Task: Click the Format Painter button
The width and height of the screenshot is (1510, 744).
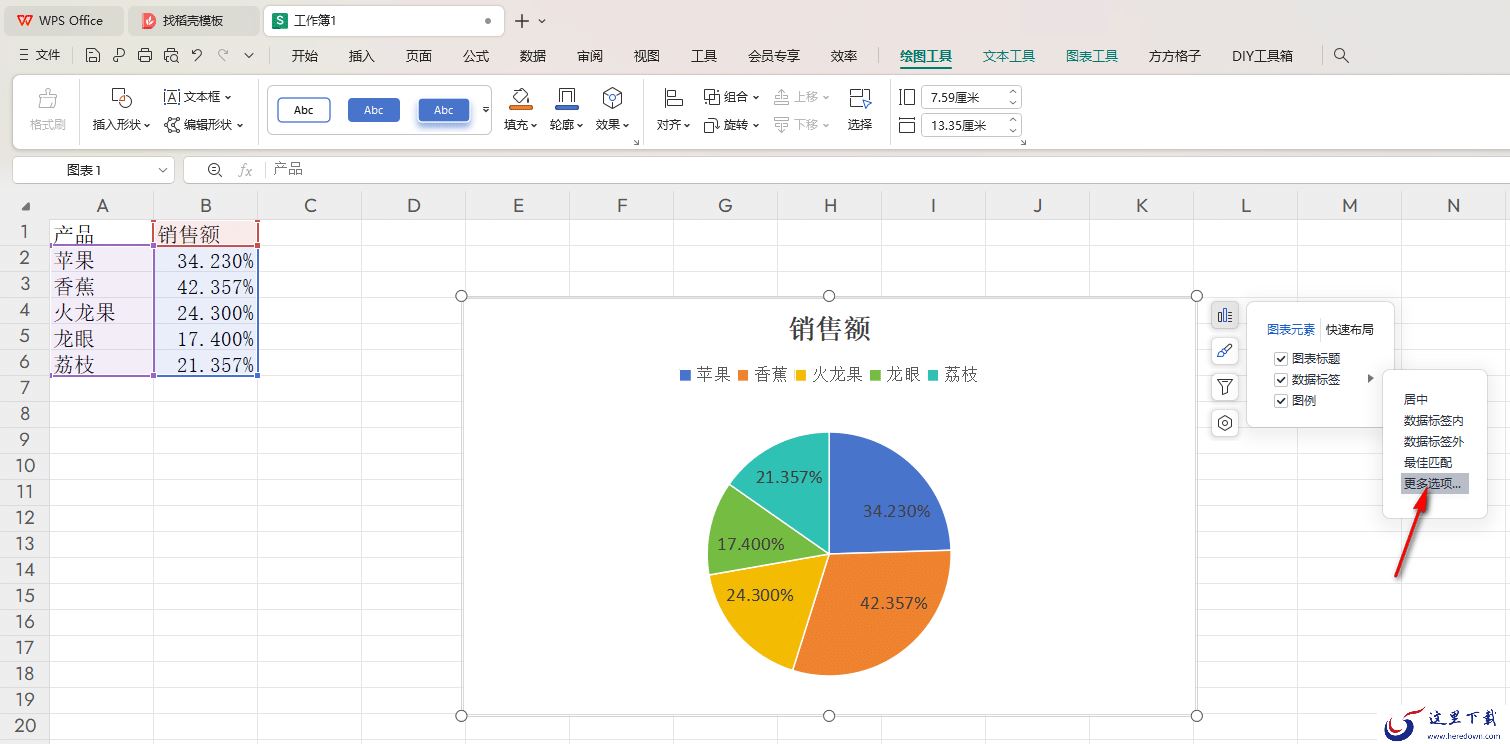Action: 48,110
